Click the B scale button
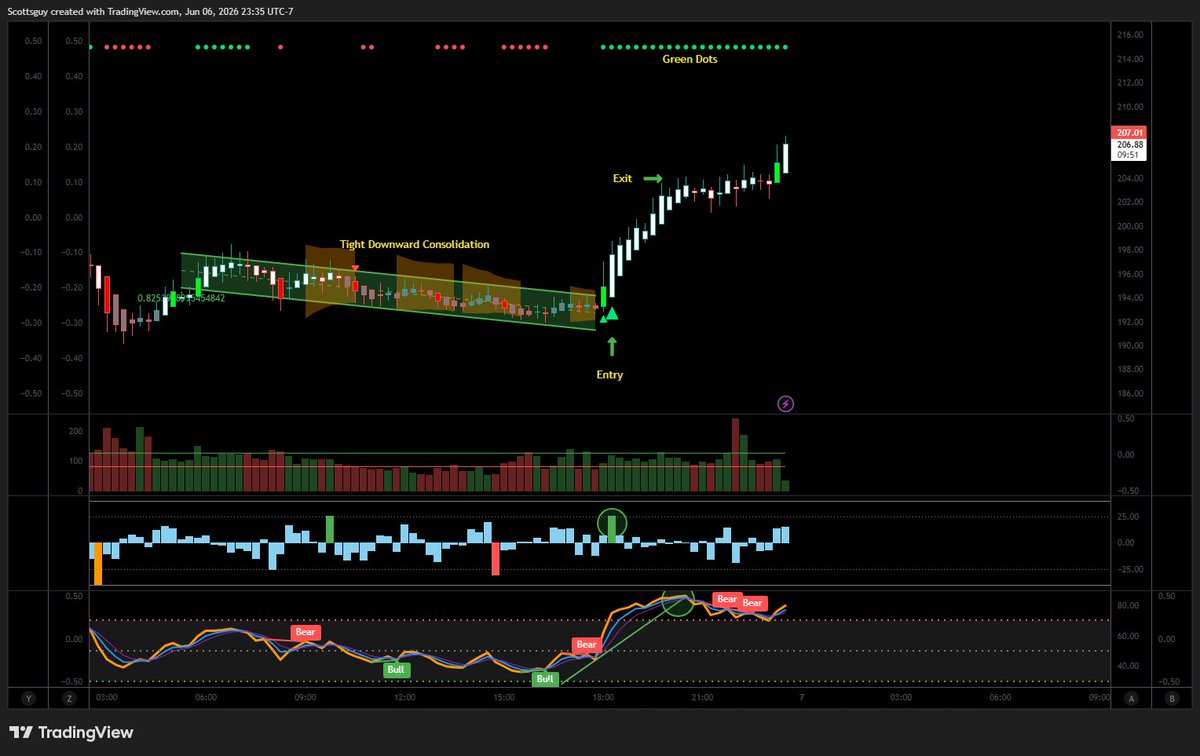Image resolution: width=1200 pixels, height=756 pixels. pyautogui.click(x=1171, y=698)
